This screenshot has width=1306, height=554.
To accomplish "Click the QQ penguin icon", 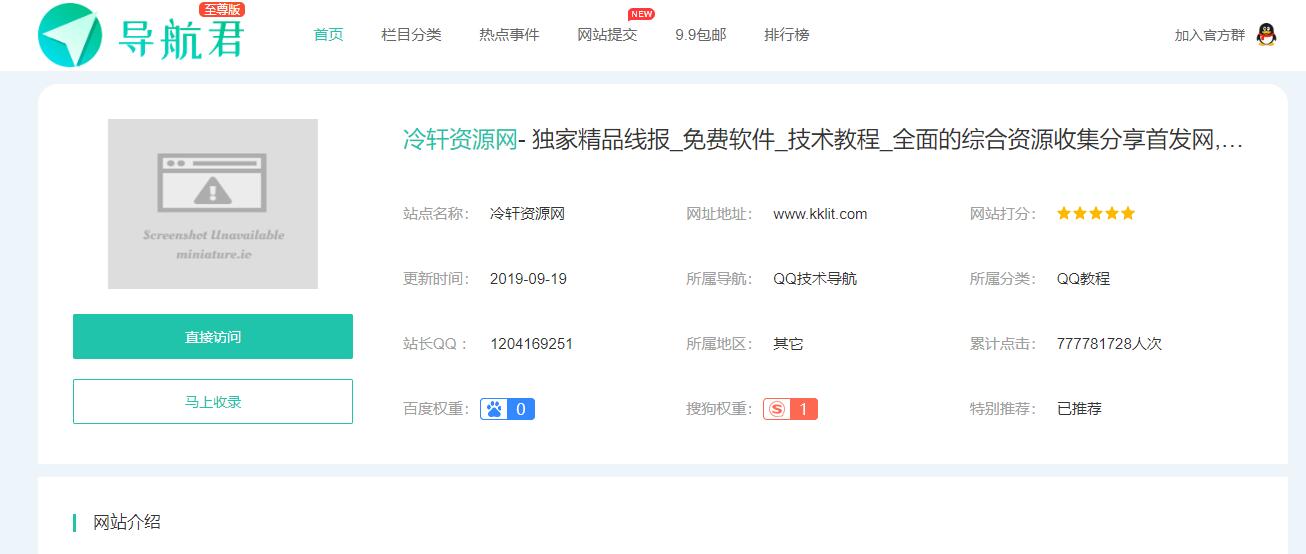I will tap(1266, 35).
